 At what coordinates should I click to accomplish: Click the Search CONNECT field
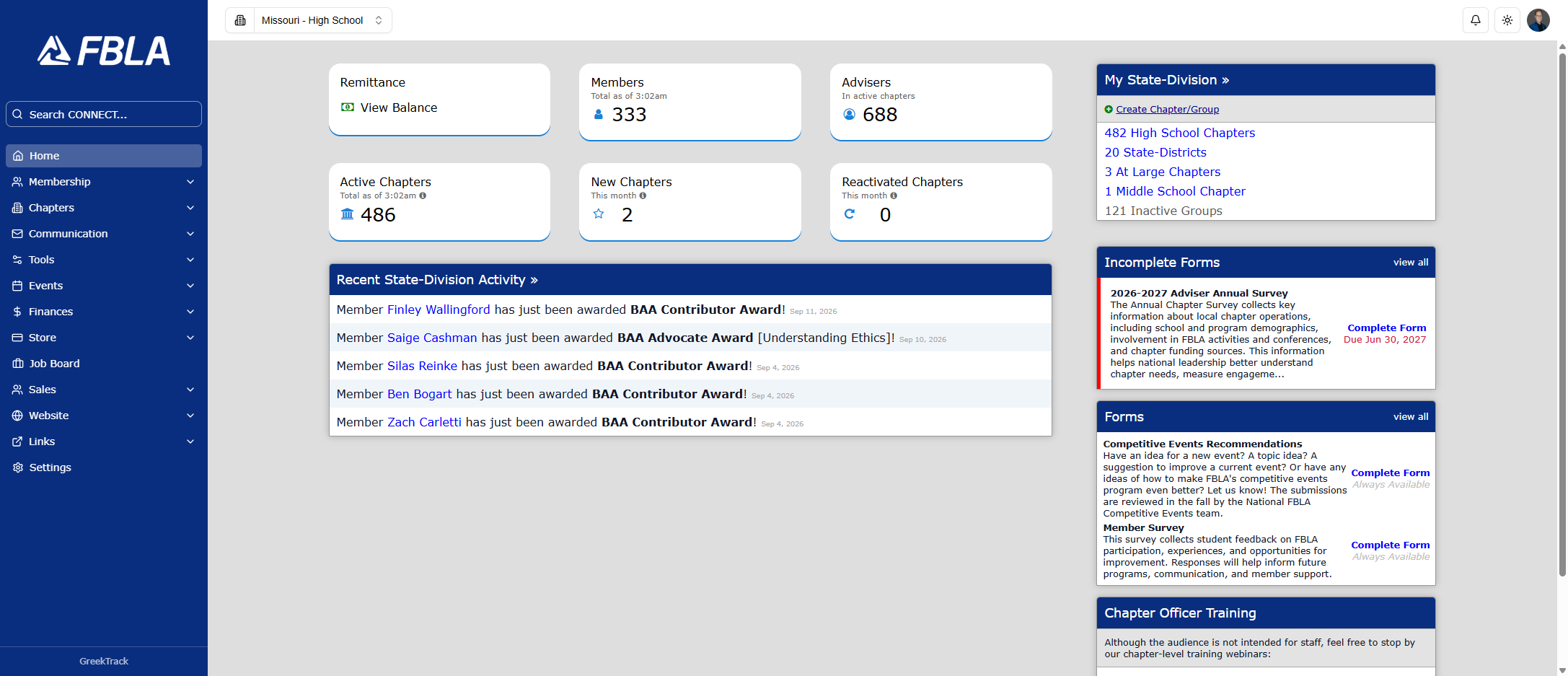click(x=104, y=114)
